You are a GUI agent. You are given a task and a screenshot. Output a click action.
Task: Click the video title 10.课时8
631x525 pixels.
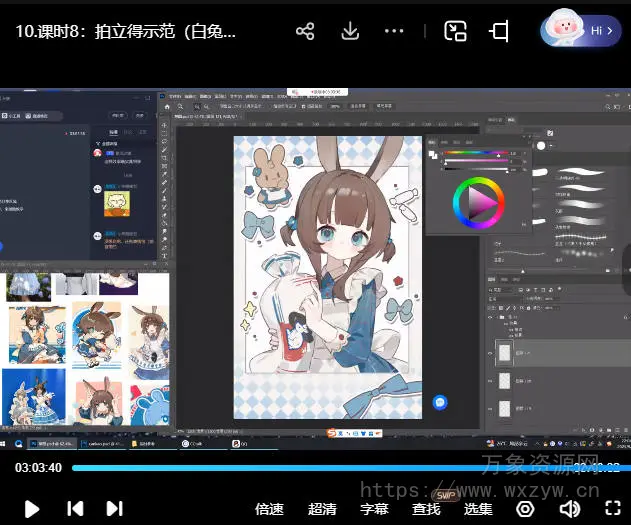point(125,31)
